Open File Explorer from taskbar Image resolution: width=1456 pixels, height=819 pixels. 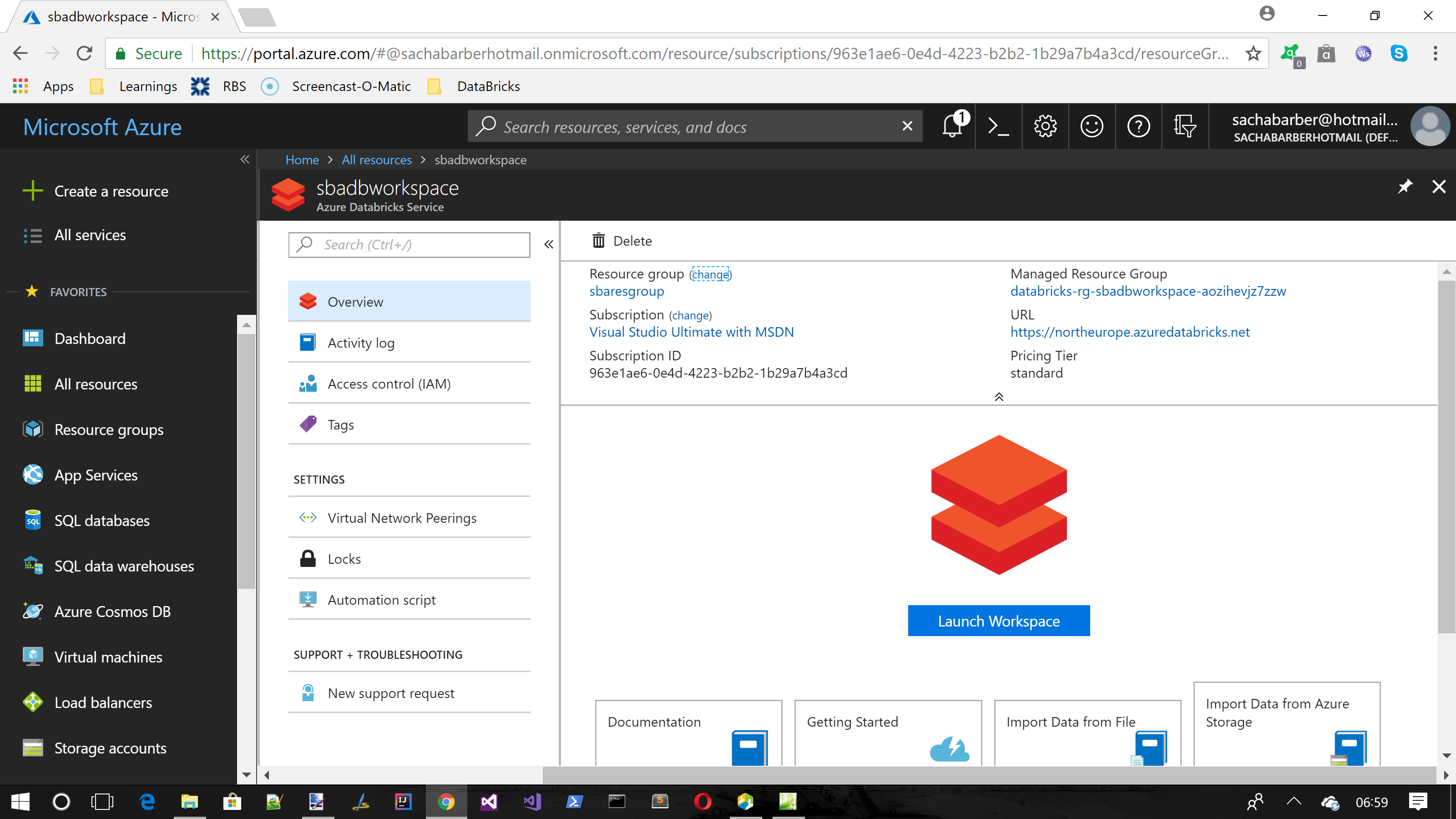pyautogui.click(x=189, y=801)
